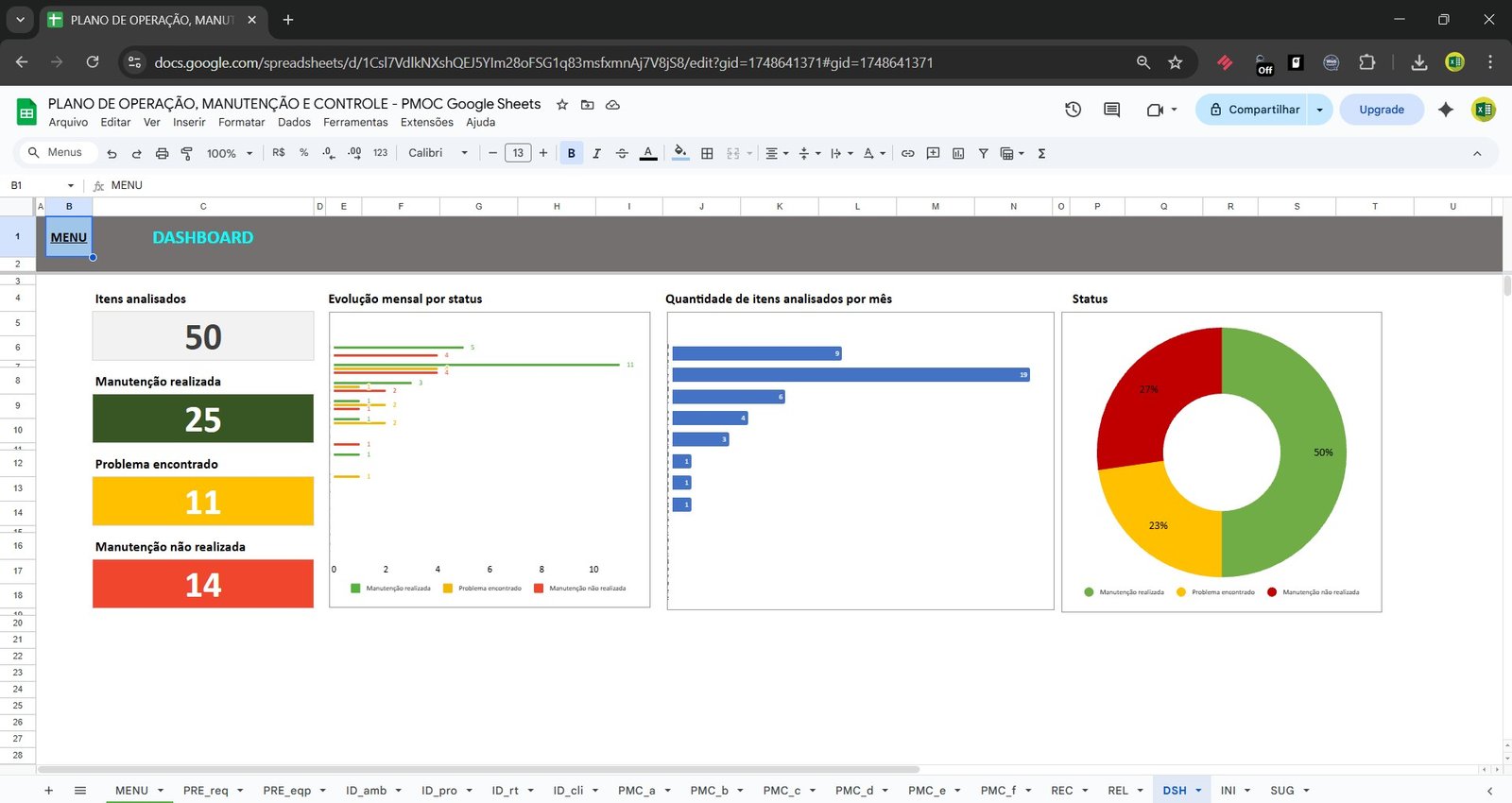The height and width of the screenshot is (803, 1512).
Task: Open the Calibri font dropdown
Action: (438, 153)
